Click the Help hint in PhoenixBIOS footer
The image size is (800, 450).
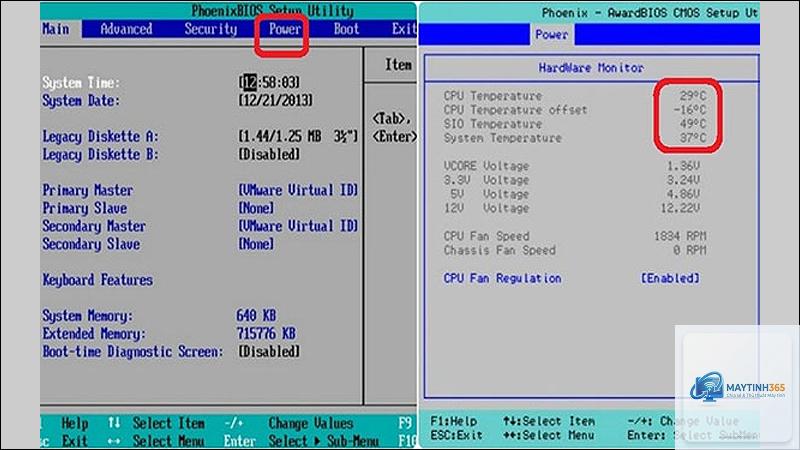74,423
